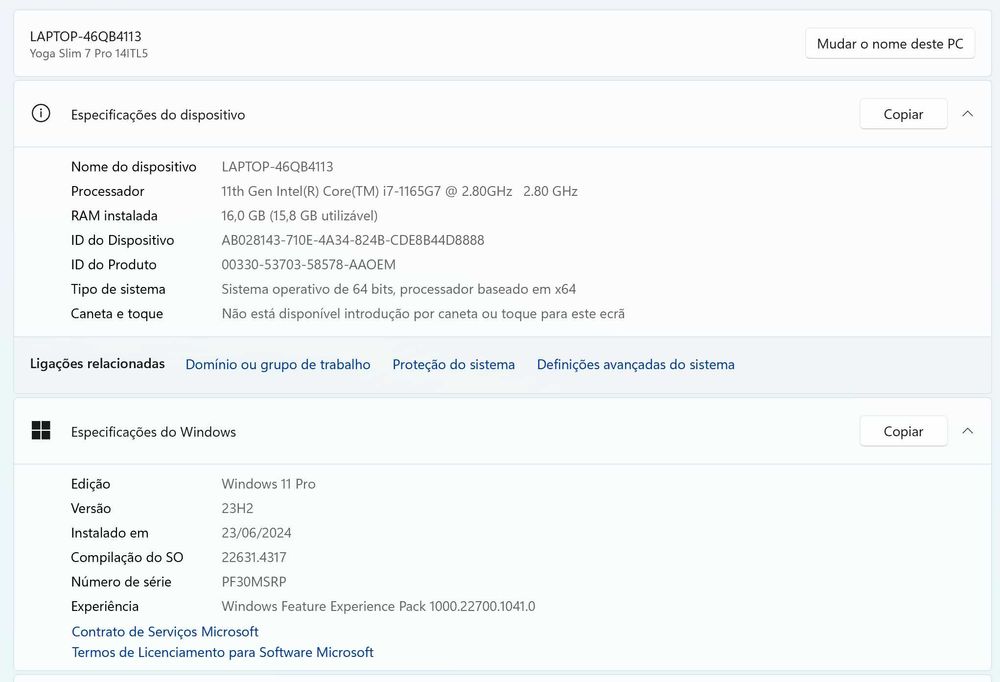Click the Compilação do SO label
This screenshot has height=682, width=1000.
pos(126,557)
